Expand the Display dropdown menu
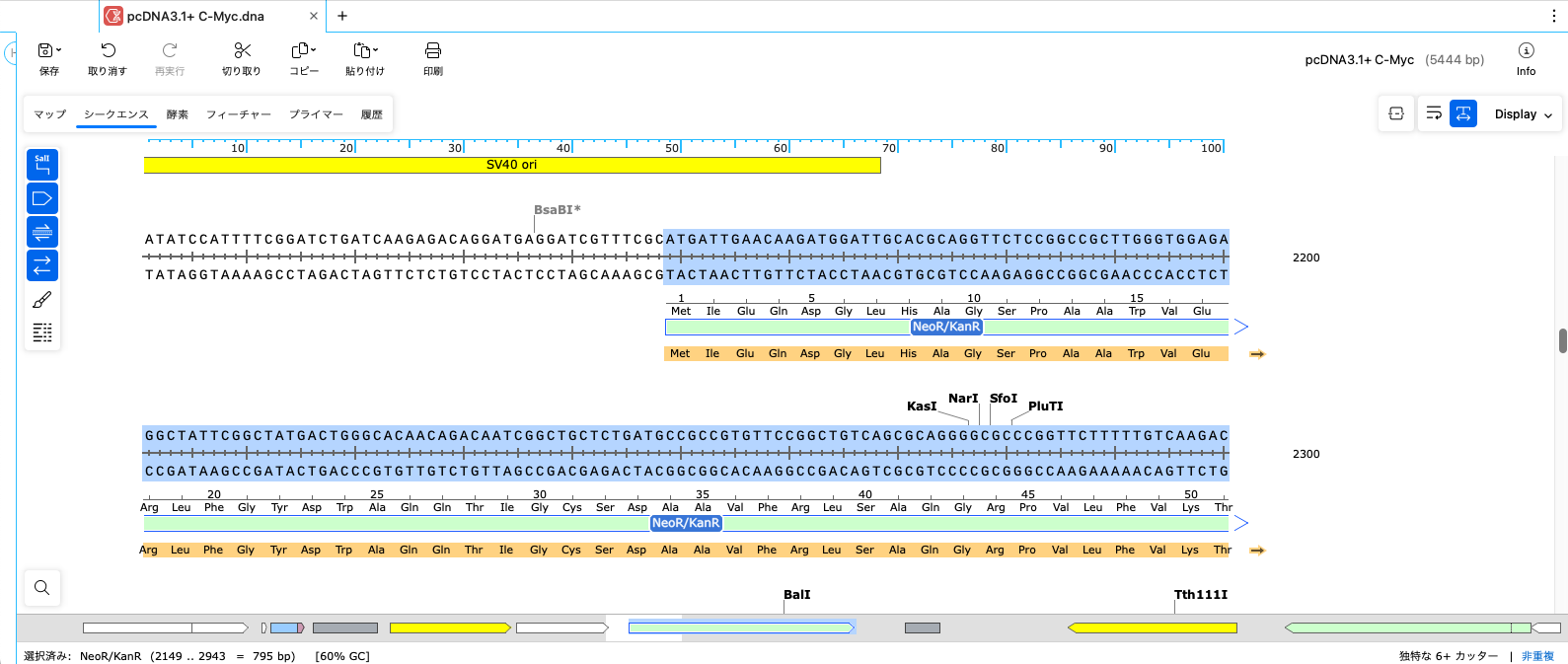Screen dimensions: 1568x664 coord(1524,114)
